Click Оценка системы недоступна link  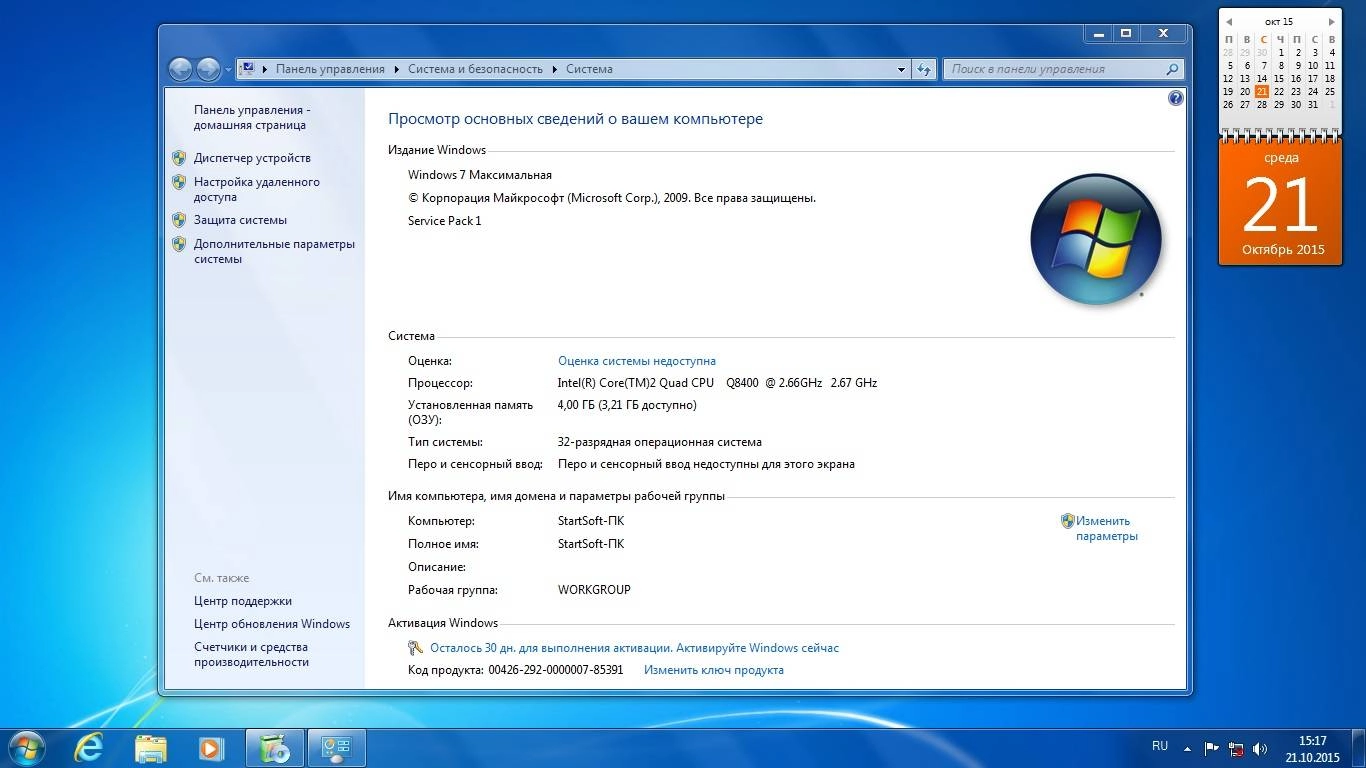coord(637,361)
